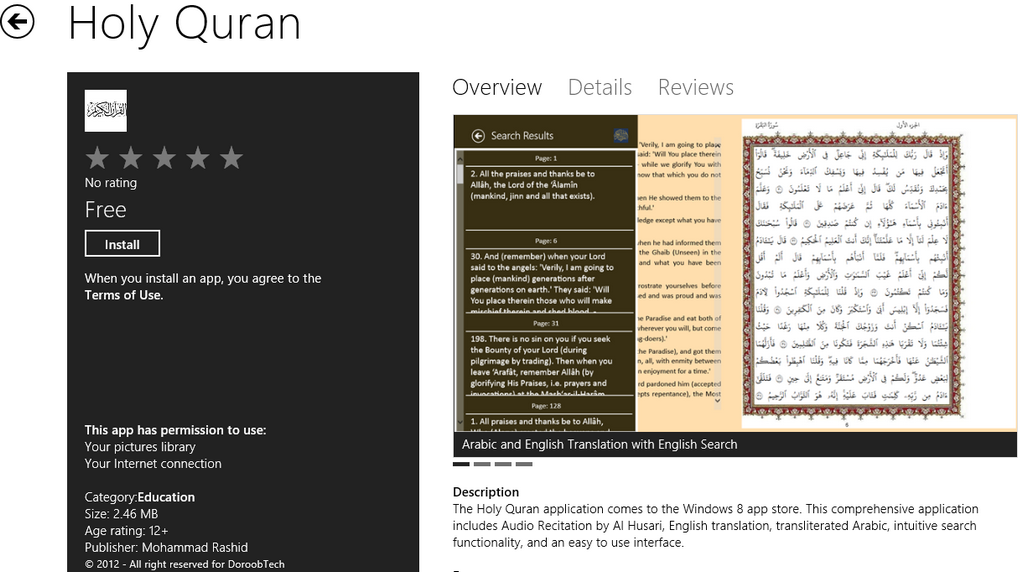Image resolution: width=1023 pixels, height=572 pixels.
Task: Open the Education category link
Action: tap(166, 497)
